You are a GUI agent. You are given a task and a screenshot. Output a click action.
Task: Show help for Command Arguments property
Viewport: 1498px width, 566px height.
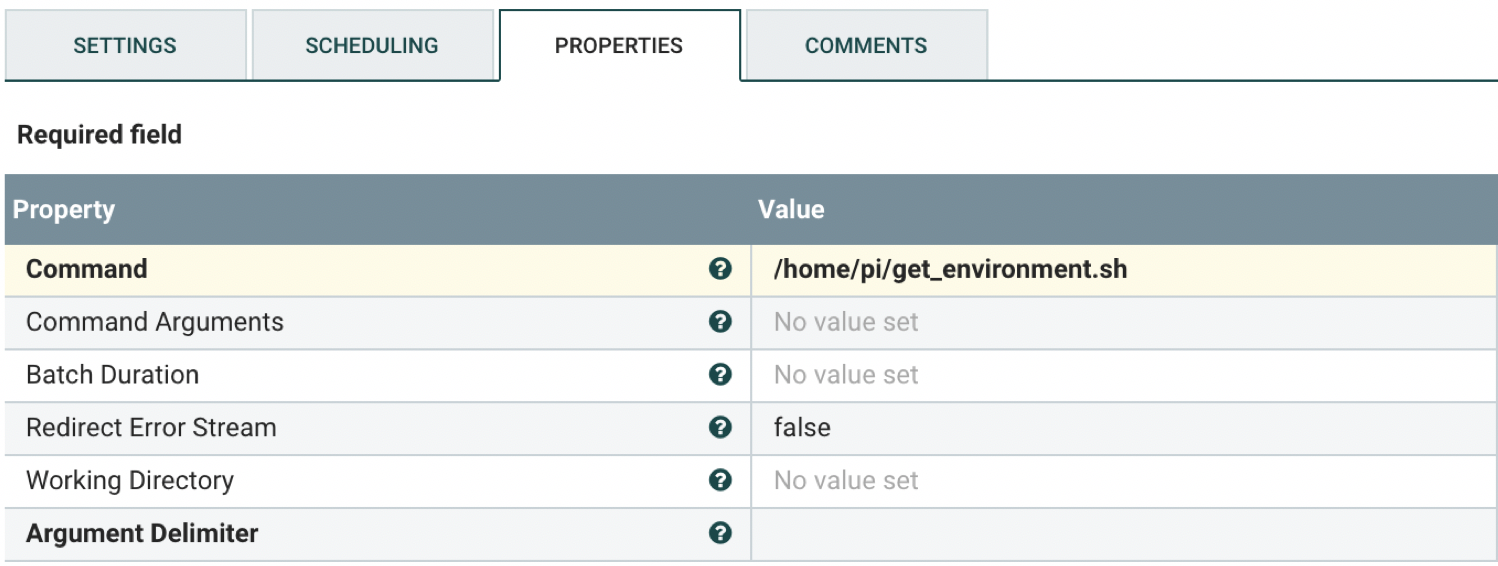(719, 322)
